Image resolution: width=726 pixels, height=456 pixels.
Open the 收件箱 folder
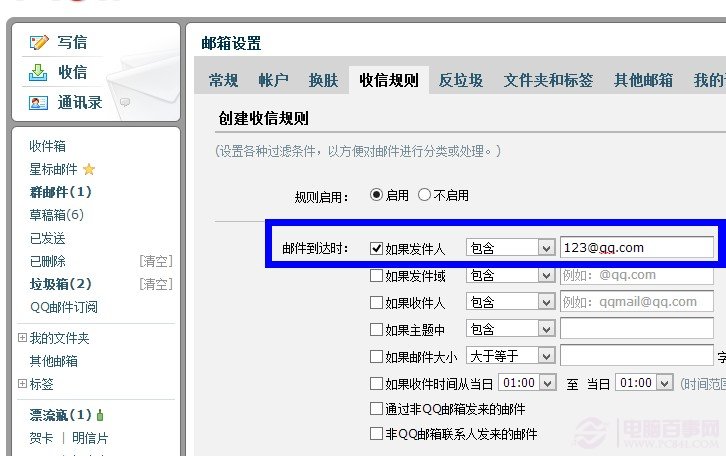click(x=47, y=146)
